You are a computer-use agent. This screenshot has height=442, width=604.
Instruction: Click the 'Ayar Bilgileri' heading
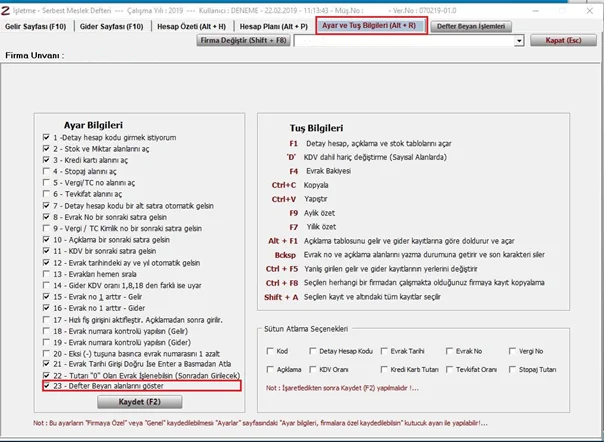[x=93, y=125]
